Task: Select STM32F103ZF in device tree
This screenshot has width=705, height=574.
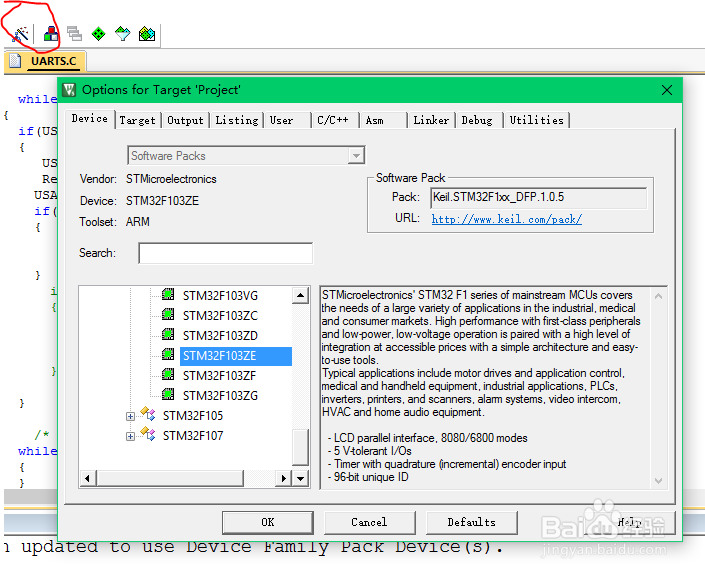Action: click(x=219, y=376)
